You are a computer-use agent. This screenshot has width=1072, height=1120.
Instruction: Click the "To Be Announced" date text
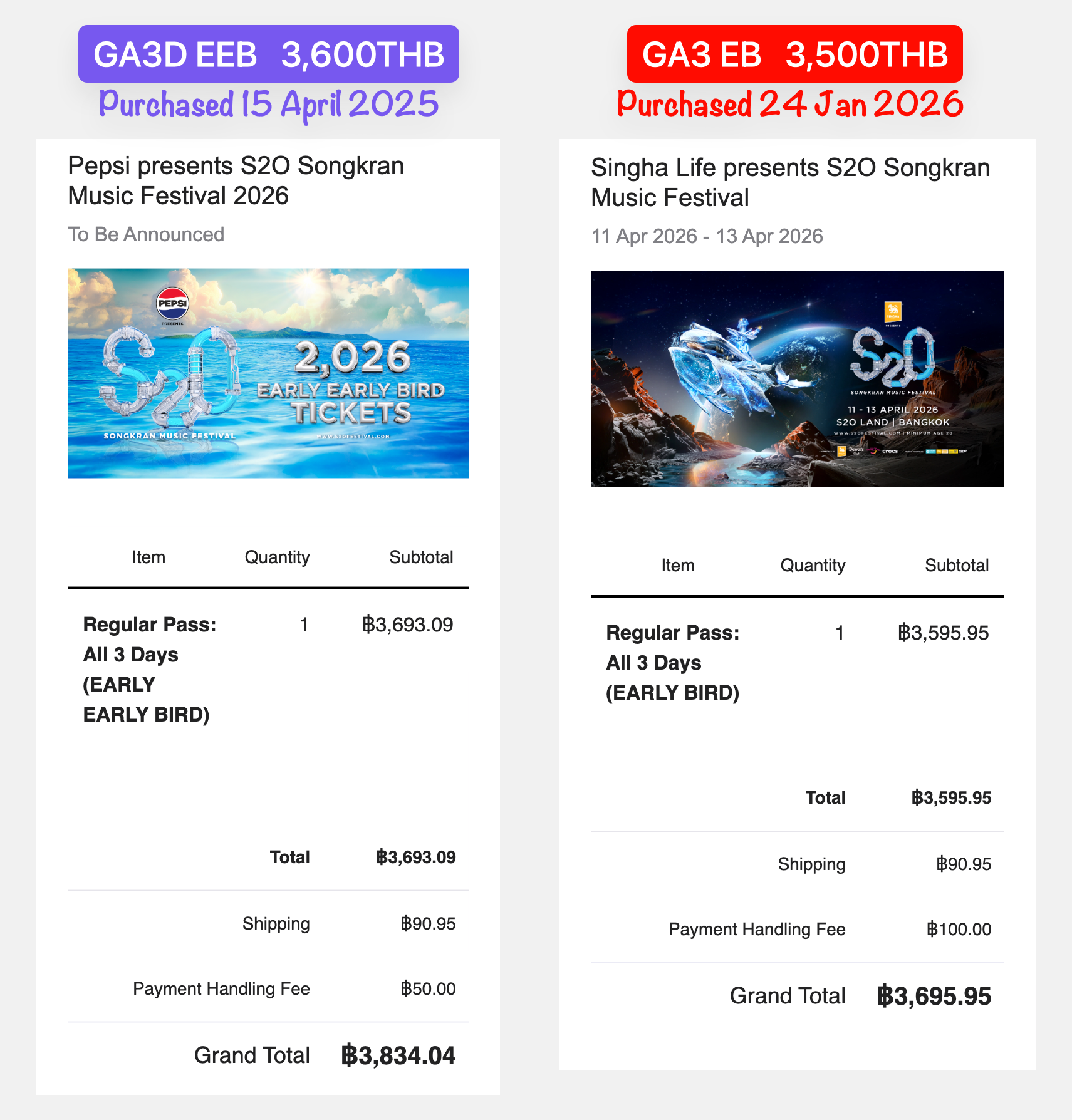(146, 234)
